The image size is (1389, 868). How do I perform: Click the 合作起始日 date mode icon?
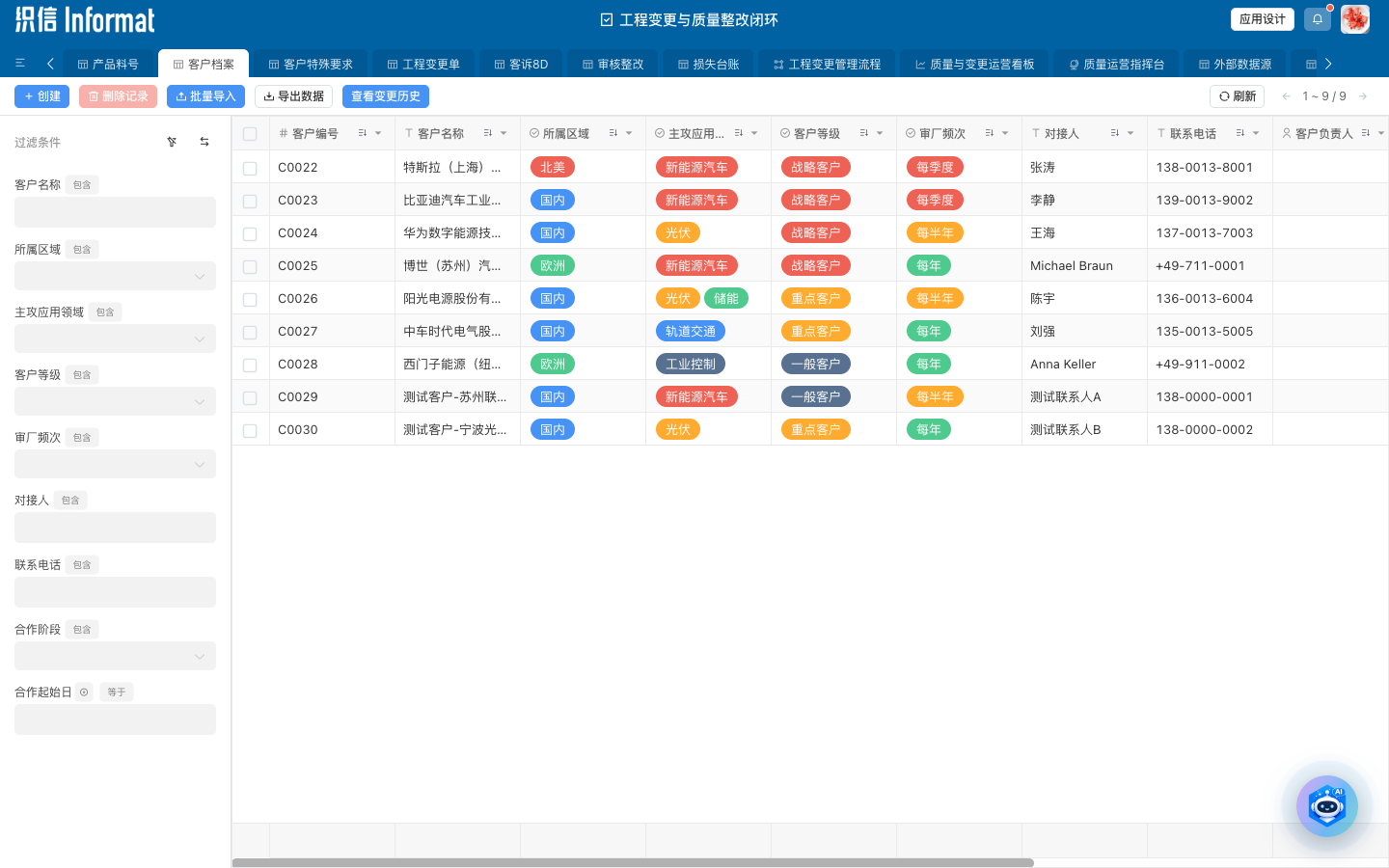pyautogui.click(x=84, y=692)
